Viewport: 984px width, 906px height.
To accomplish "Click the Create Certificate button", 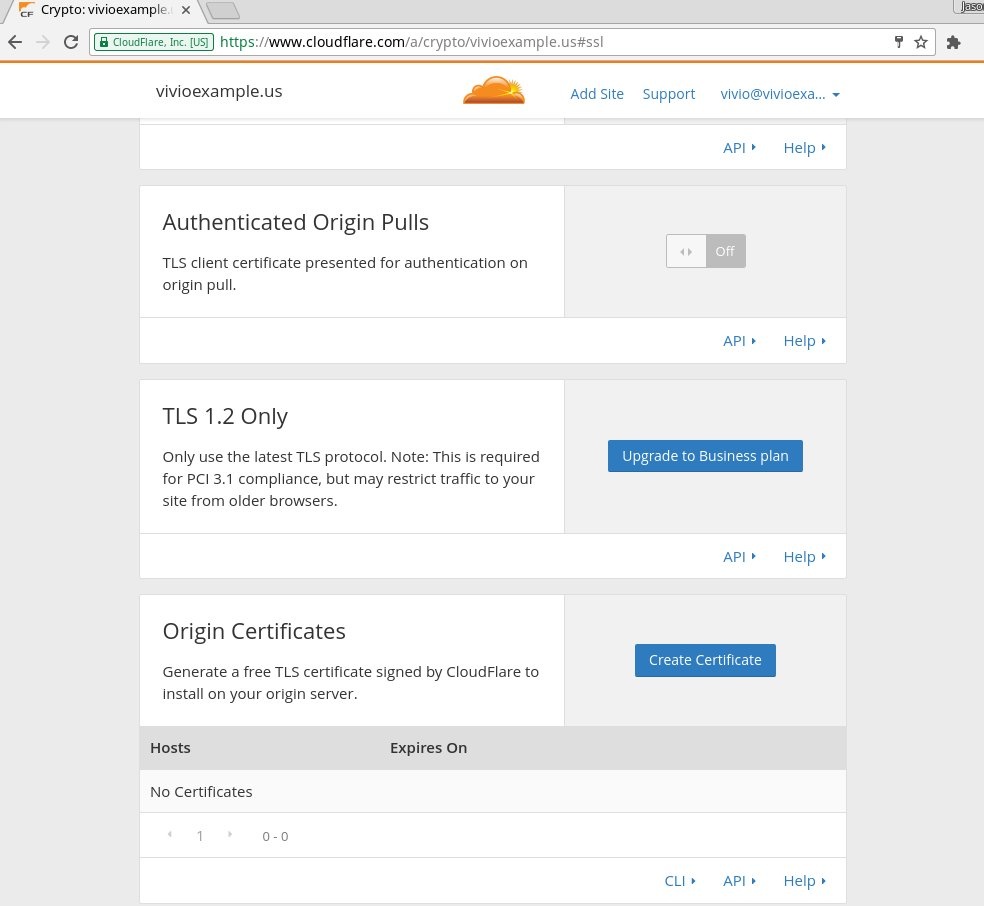I will [705, 660].
